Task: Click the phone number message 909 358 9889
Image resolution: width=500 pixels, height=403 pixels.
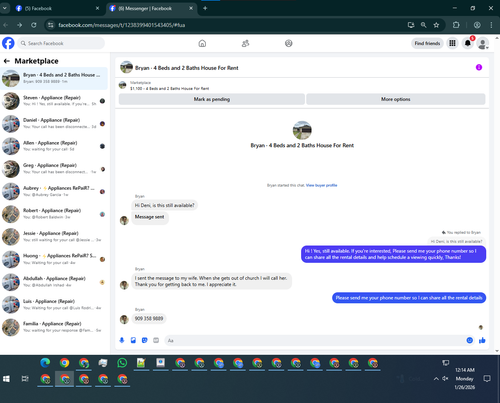Action: pyautogui.click(x=149, y=318)
